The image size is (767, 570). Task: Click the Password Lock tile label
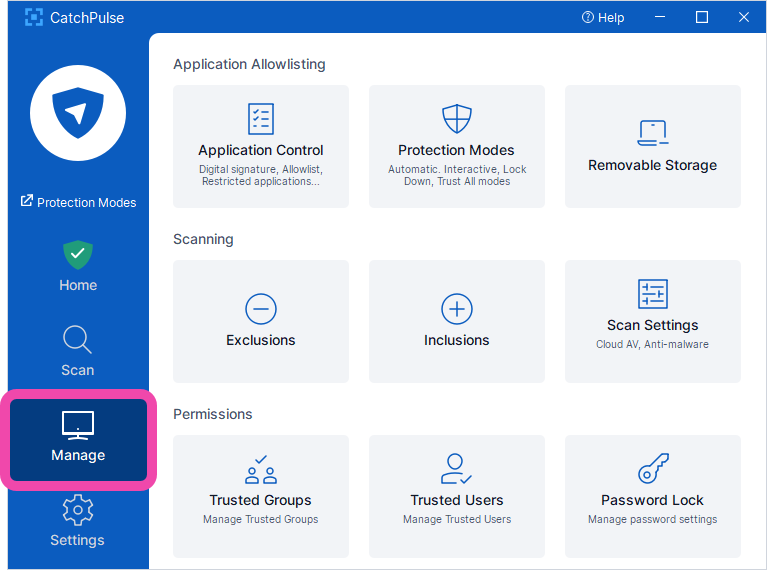652,500
